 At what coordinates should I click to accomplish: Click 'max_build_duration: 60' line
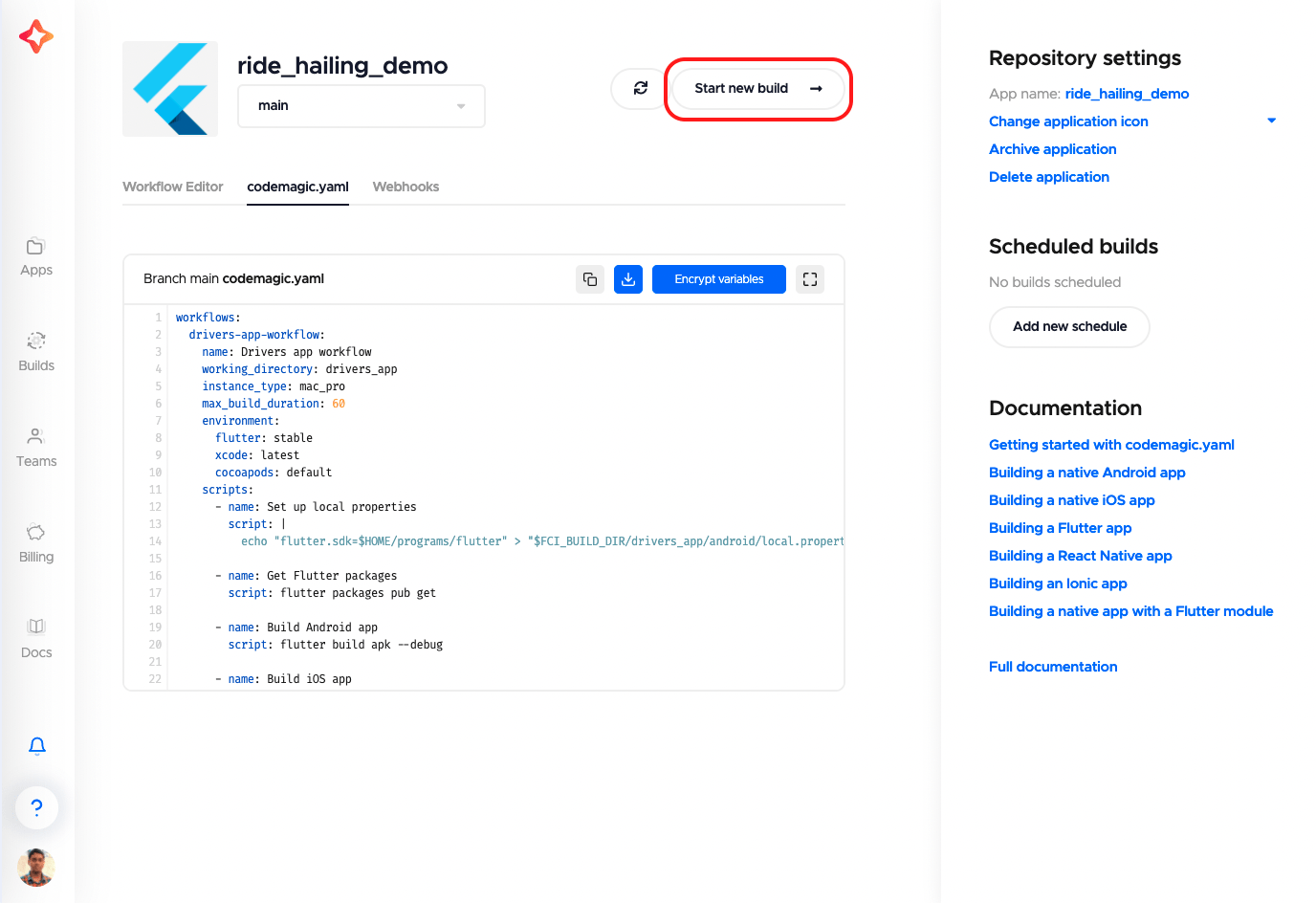274,404
